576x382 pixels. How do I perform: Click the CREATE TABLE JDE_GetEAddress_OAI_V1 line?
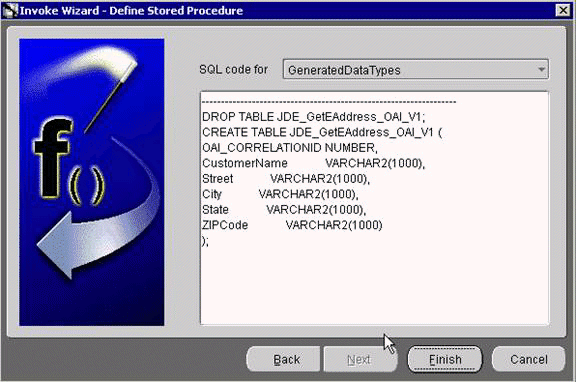[x=322, y=132]
